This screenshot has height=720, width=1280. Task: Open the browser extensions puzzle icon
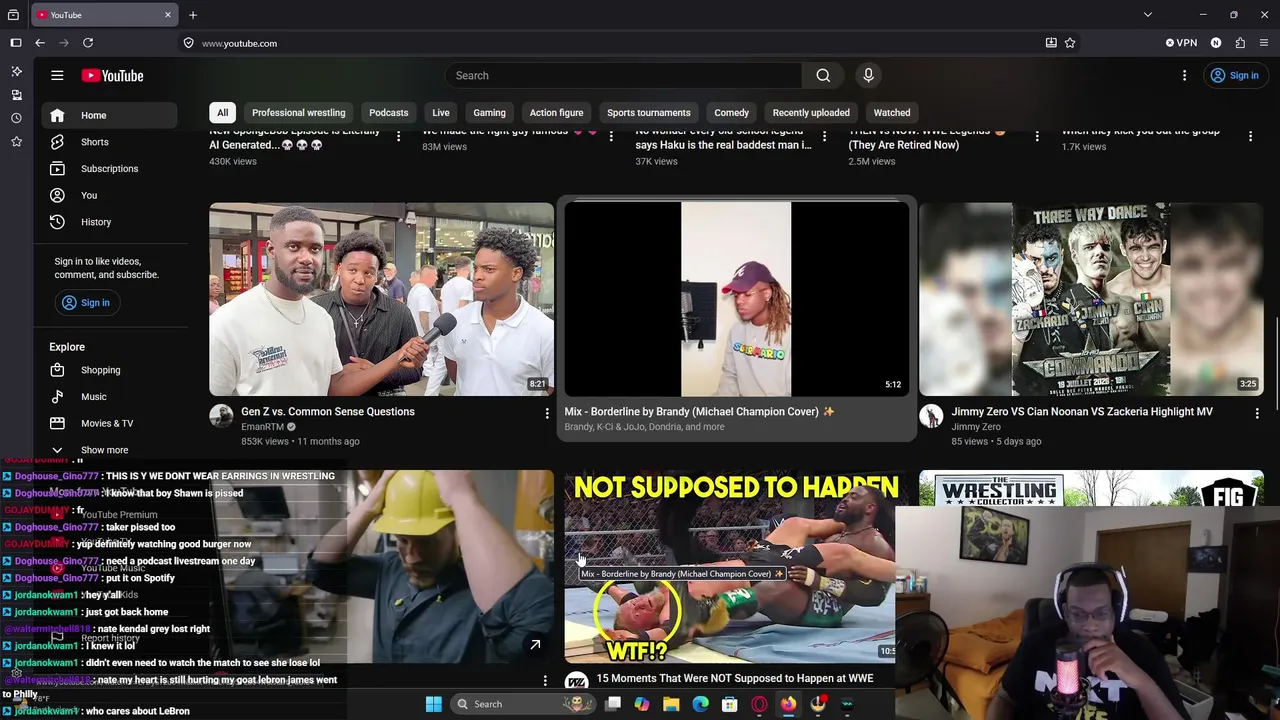(x=1240, y=43)
